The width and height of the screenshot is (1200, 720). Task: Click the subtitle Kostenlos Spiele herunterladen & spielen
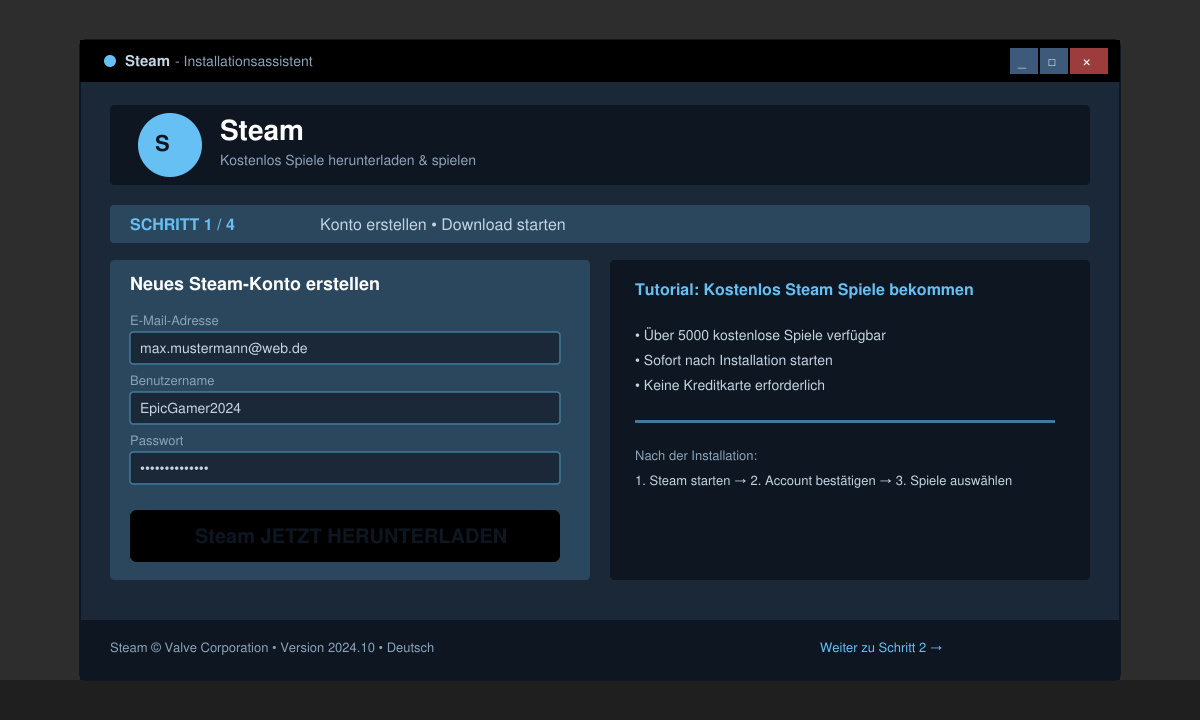coord(348,160)
